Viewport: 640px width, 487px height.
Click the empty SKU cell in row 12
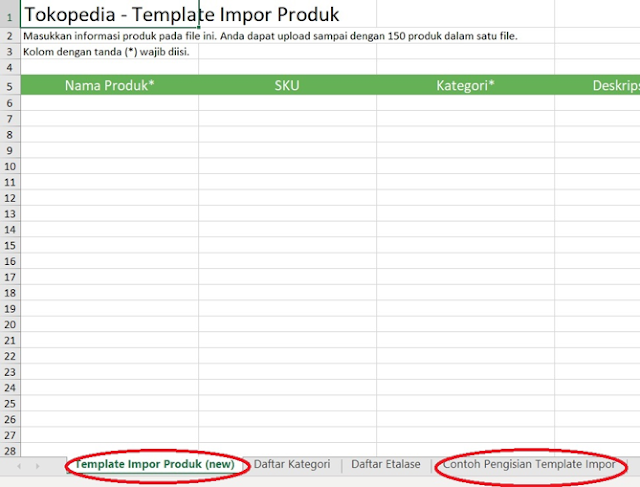pyautogui.click(x=287, y=198)
